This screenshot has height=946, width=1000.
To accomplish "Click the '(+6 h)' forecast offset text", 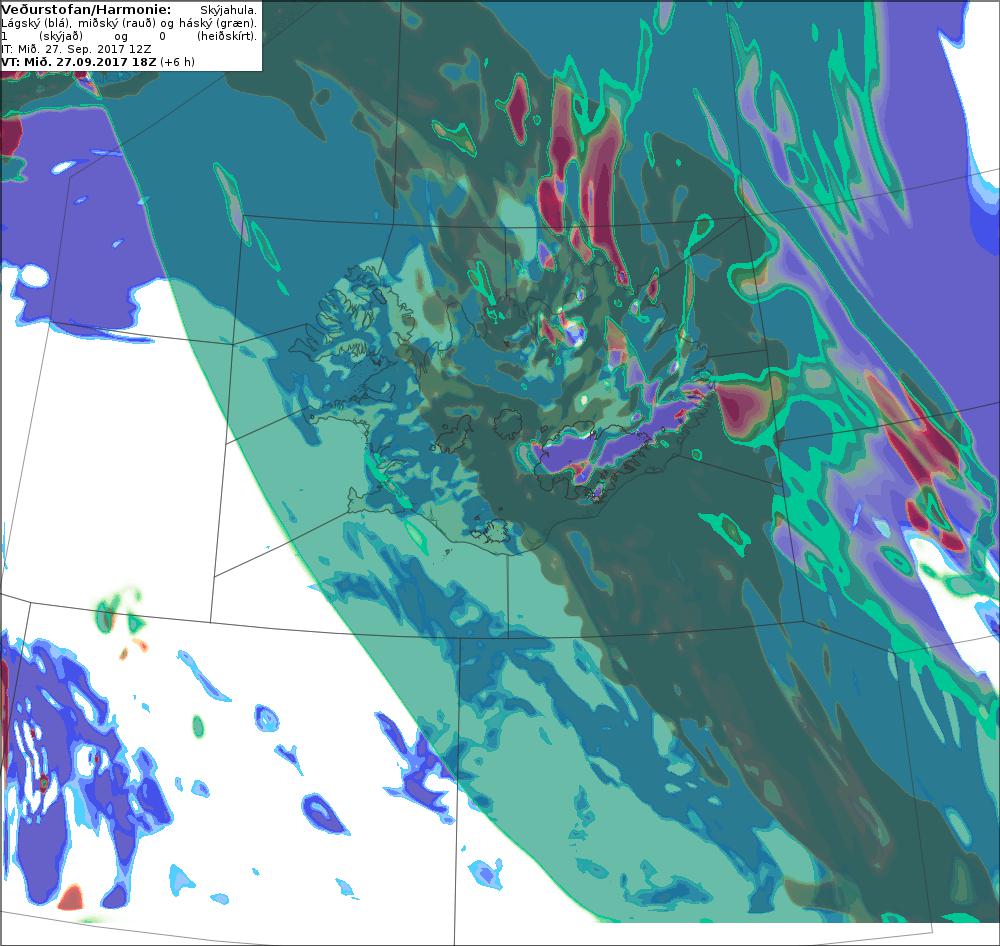I will point(177,62).
